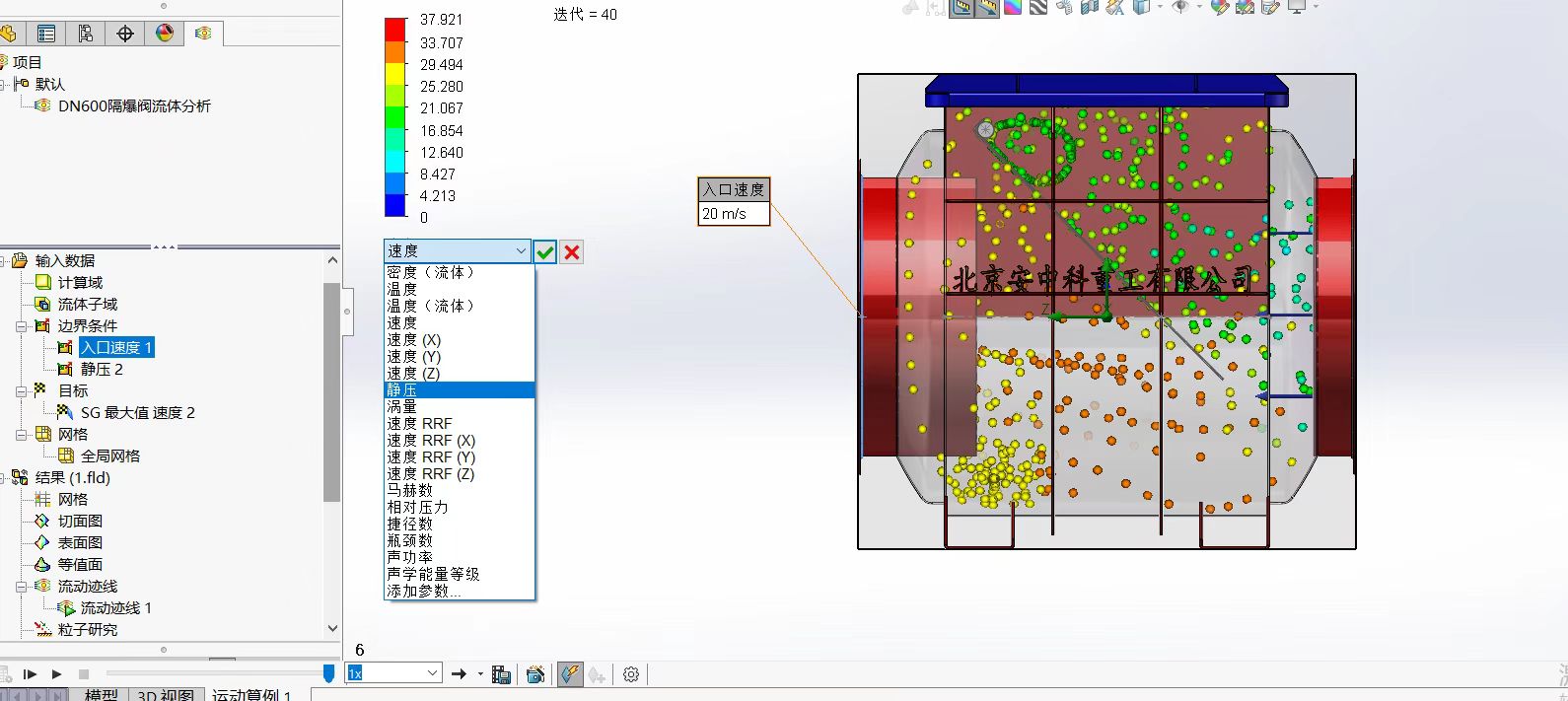Open the Flow Simulation analysis panel tab
Image resolution: width=1568 pixels, height=701 pixels.
click(203, 34)
